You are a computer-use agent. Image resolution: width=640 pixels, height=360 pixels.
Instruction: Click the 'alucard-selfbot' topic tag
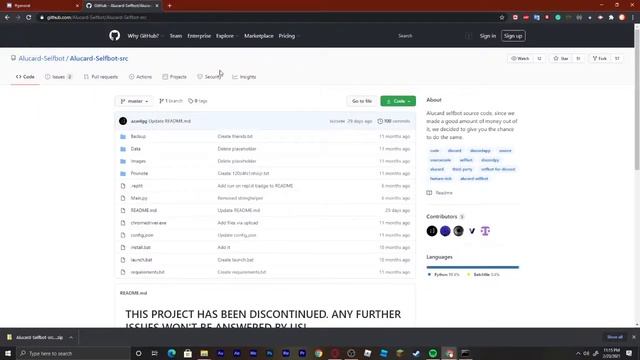[474, 178]
